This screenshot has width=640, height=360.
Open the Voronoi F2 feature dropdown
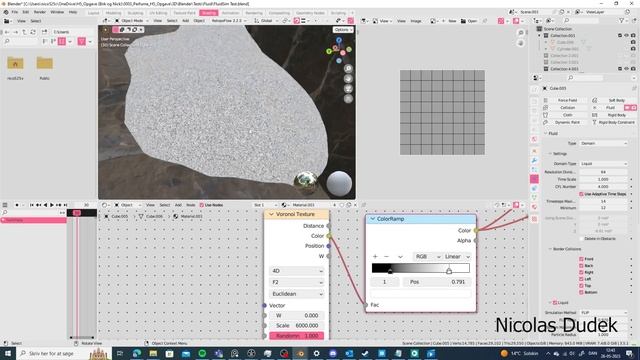point(297,282)
